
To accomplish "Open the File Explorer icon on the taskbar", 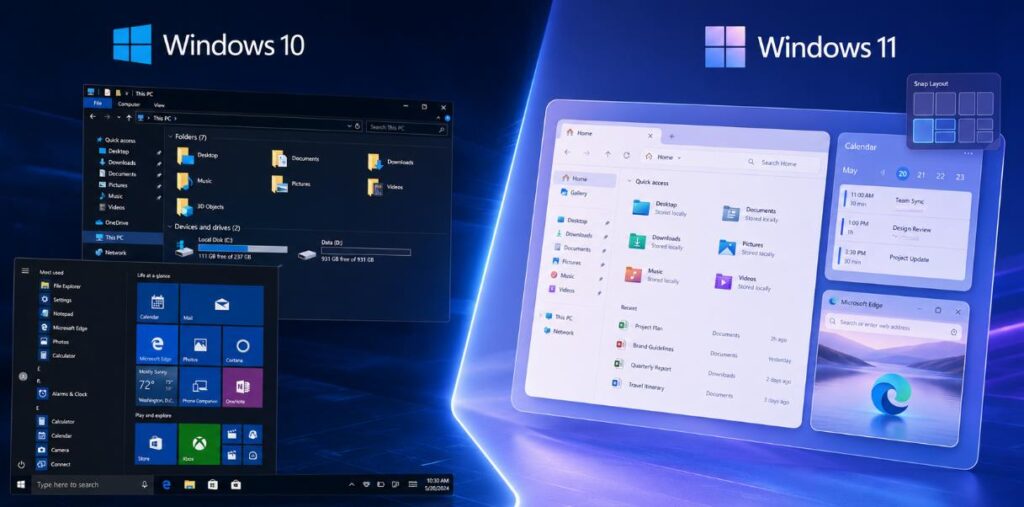I will [x=189, y=484].
